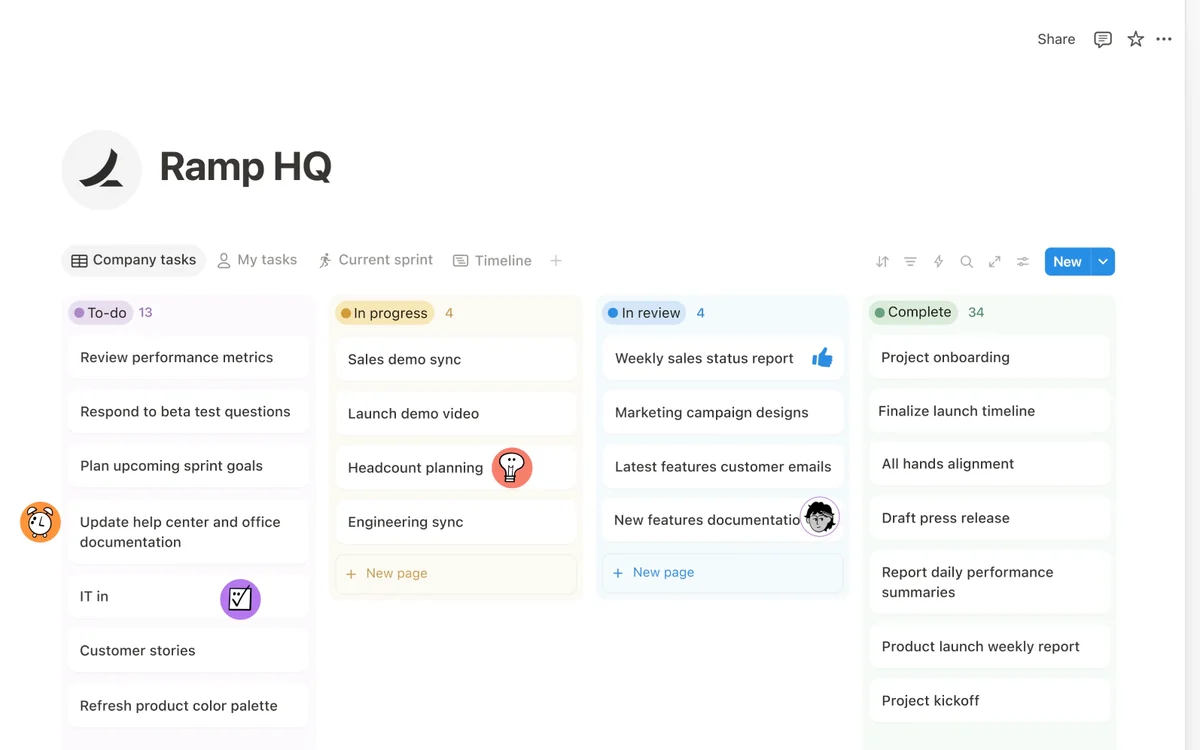Click the In progress count 4

[449, 313]
